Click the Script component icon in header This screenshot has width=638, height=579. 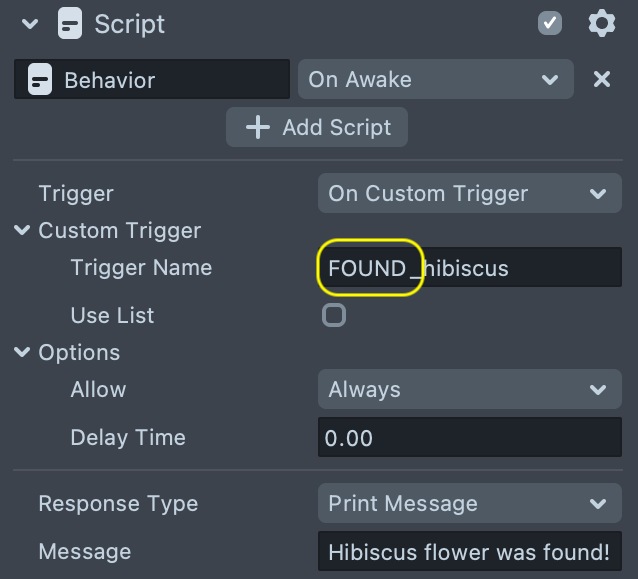(70, 23)
